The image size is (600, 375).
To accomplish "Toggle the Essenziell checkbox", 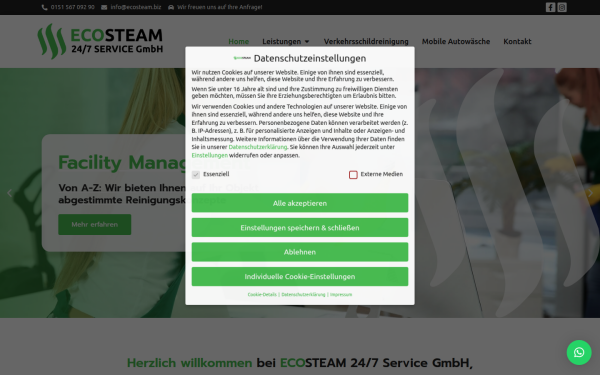I will click(x=196, y=174).
